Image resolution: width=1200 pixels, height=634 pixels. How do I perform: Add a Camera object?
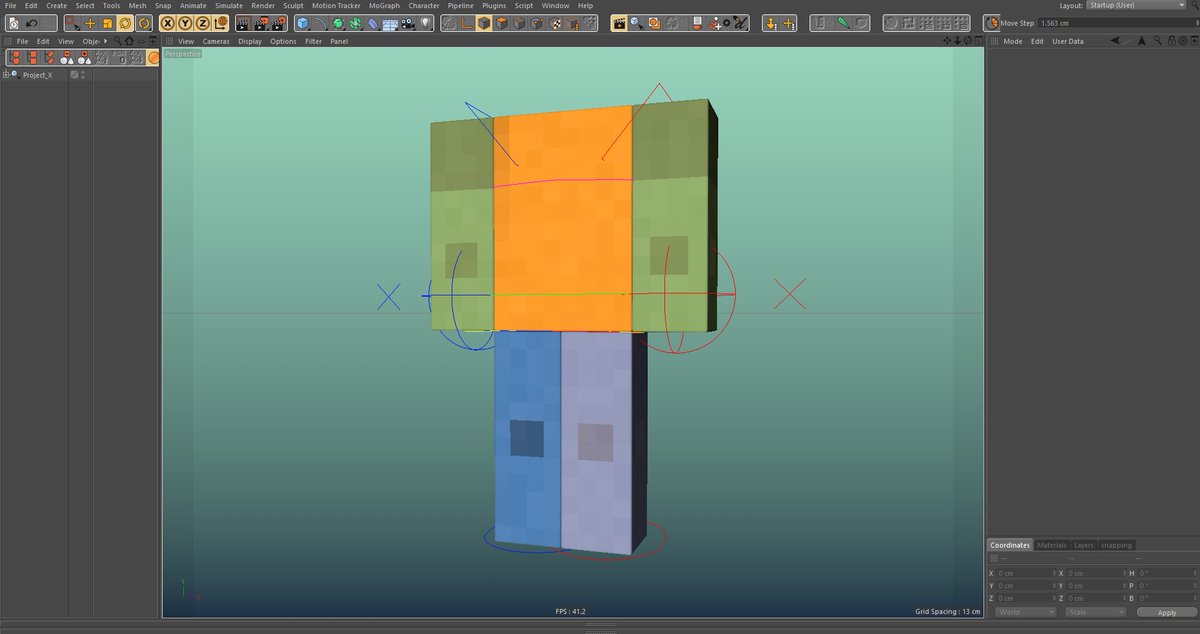click(x=408, y=22)
